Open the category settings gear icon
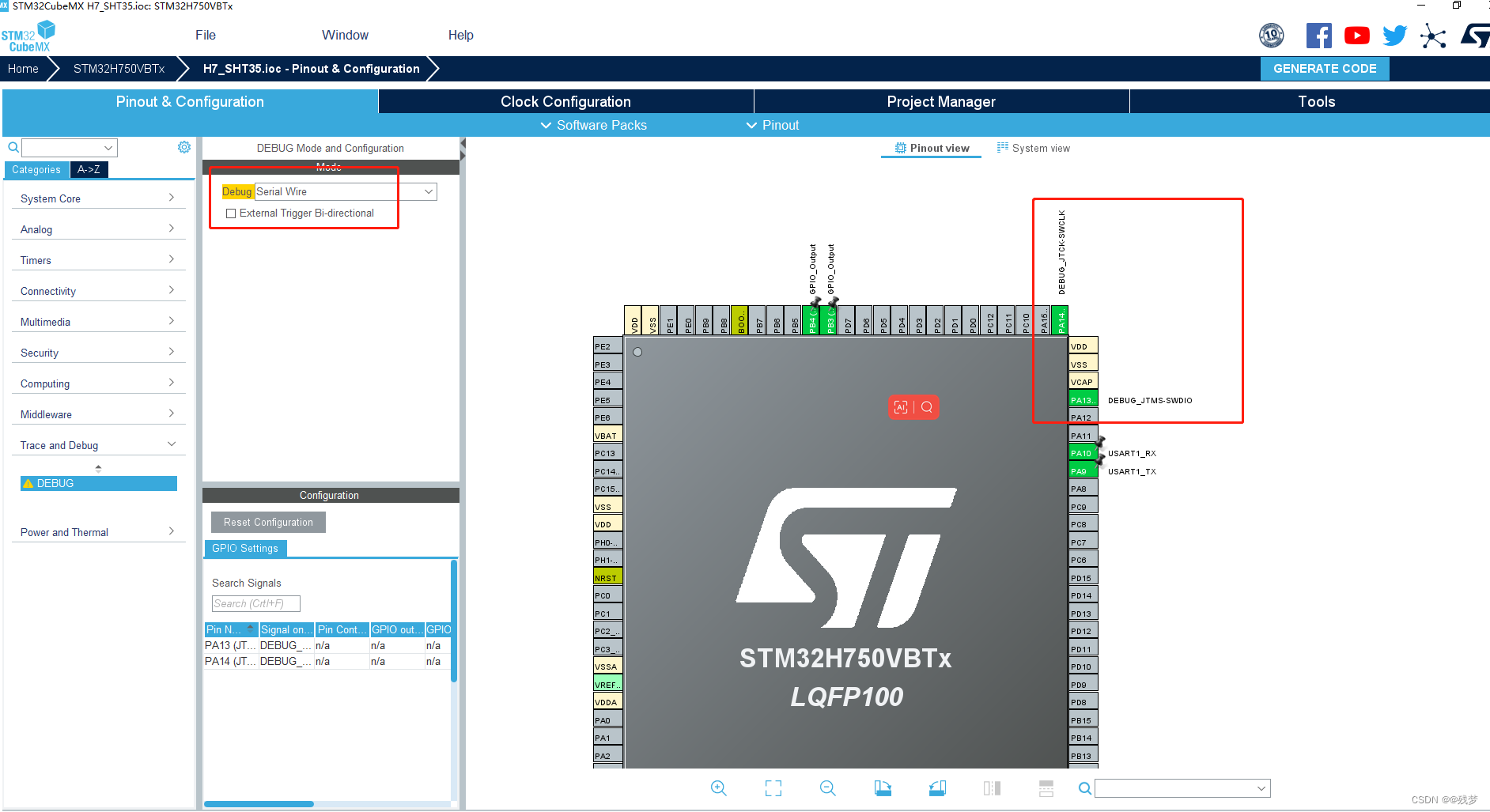 pyautogui.click(x=184, y=147)
